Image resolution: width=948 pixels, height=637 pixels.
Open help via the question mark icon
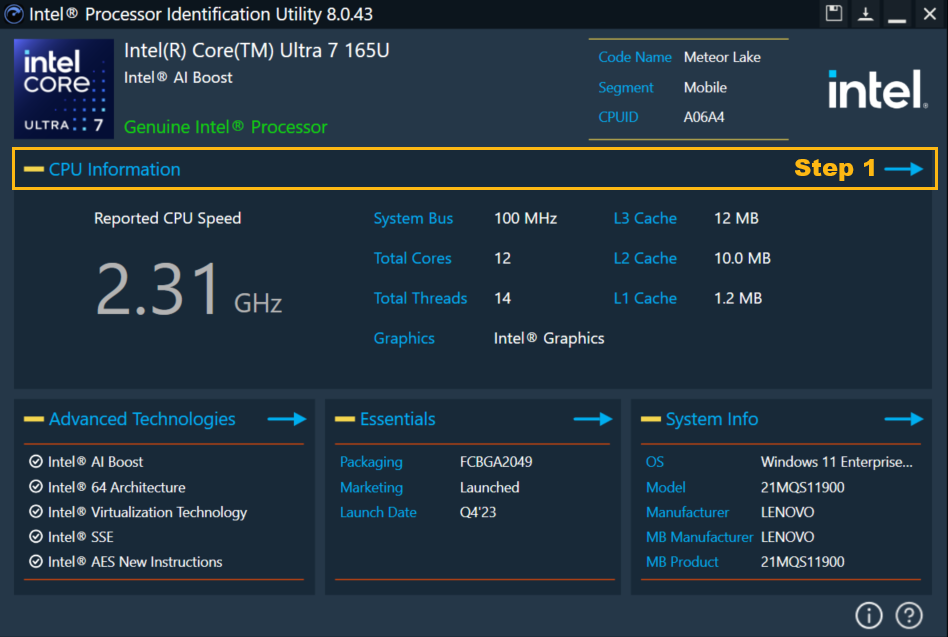coord(908,615)
